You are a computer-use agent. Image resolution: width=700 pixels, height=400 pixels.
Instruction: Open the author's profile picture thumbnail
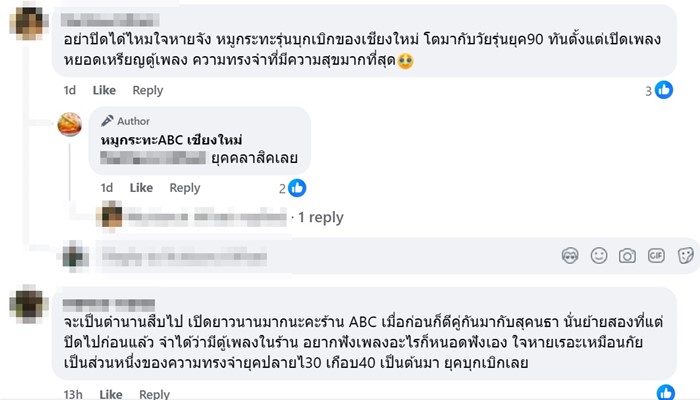click(70, 126)
